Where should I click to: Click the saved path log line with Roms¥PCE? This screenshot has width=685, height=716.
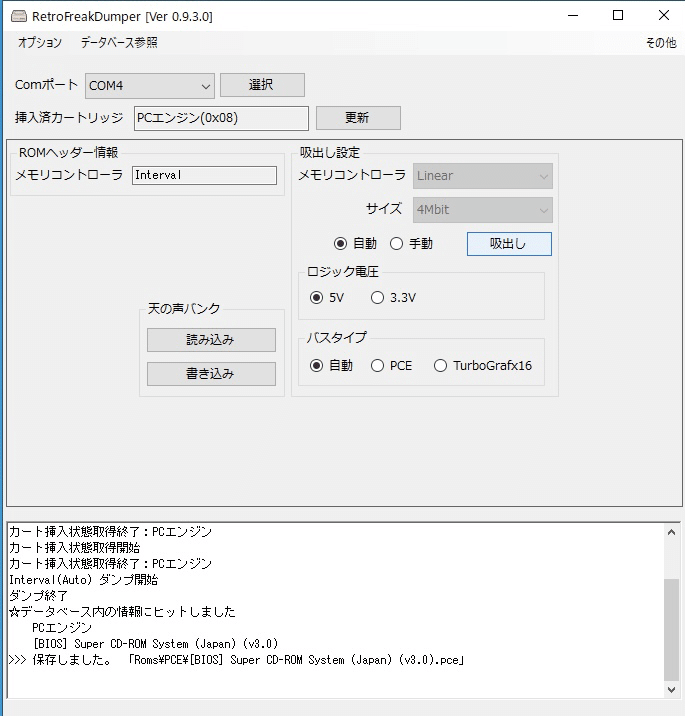[x=237, y=660]
